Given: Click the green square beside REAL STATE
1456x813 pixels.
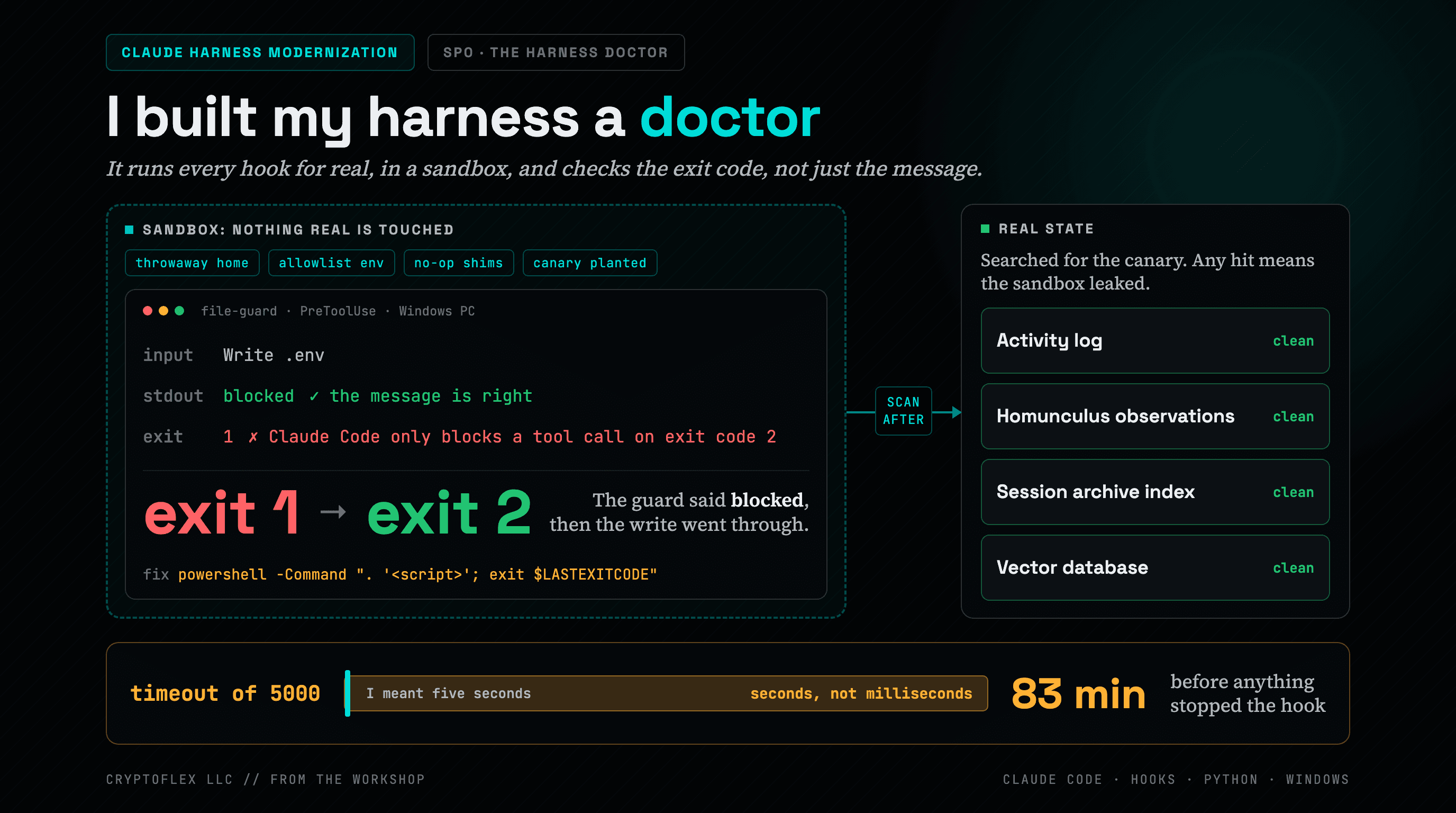Looking at the screenshot, I should [x=985, y=229].
